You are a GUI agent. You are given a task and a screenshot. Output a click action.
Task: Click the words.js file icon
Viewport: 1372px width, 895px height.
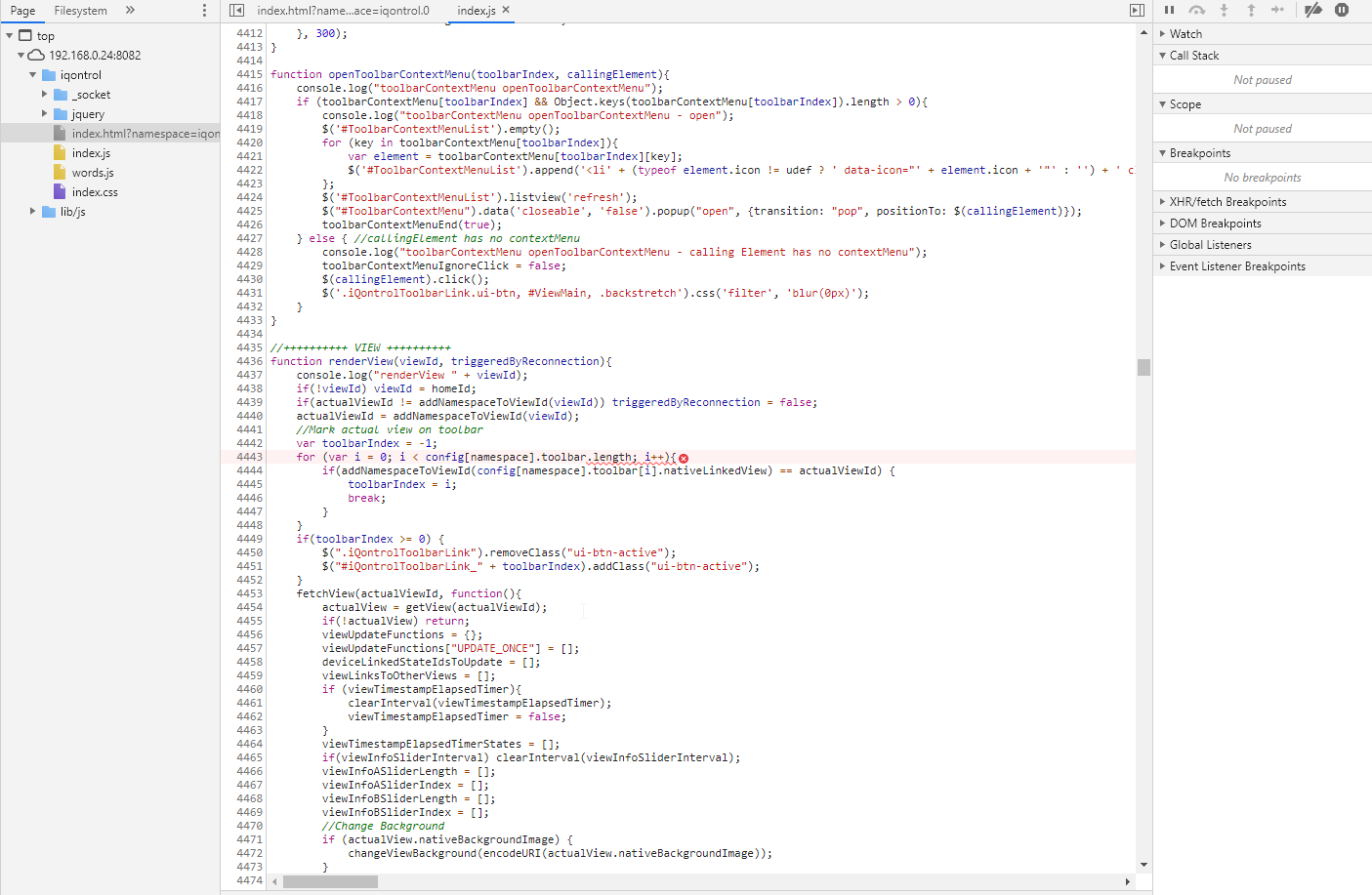pyautogui.click(x=61, y=172)
